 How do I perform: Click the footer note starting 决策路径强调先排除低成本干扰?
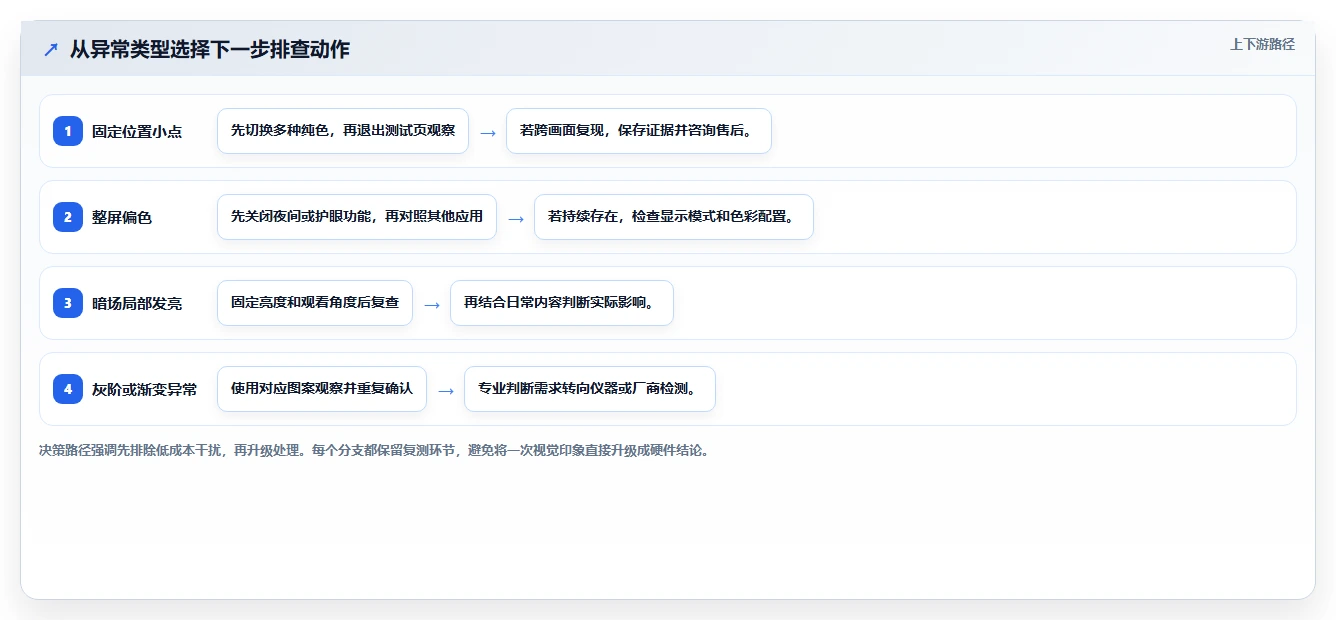375,451
